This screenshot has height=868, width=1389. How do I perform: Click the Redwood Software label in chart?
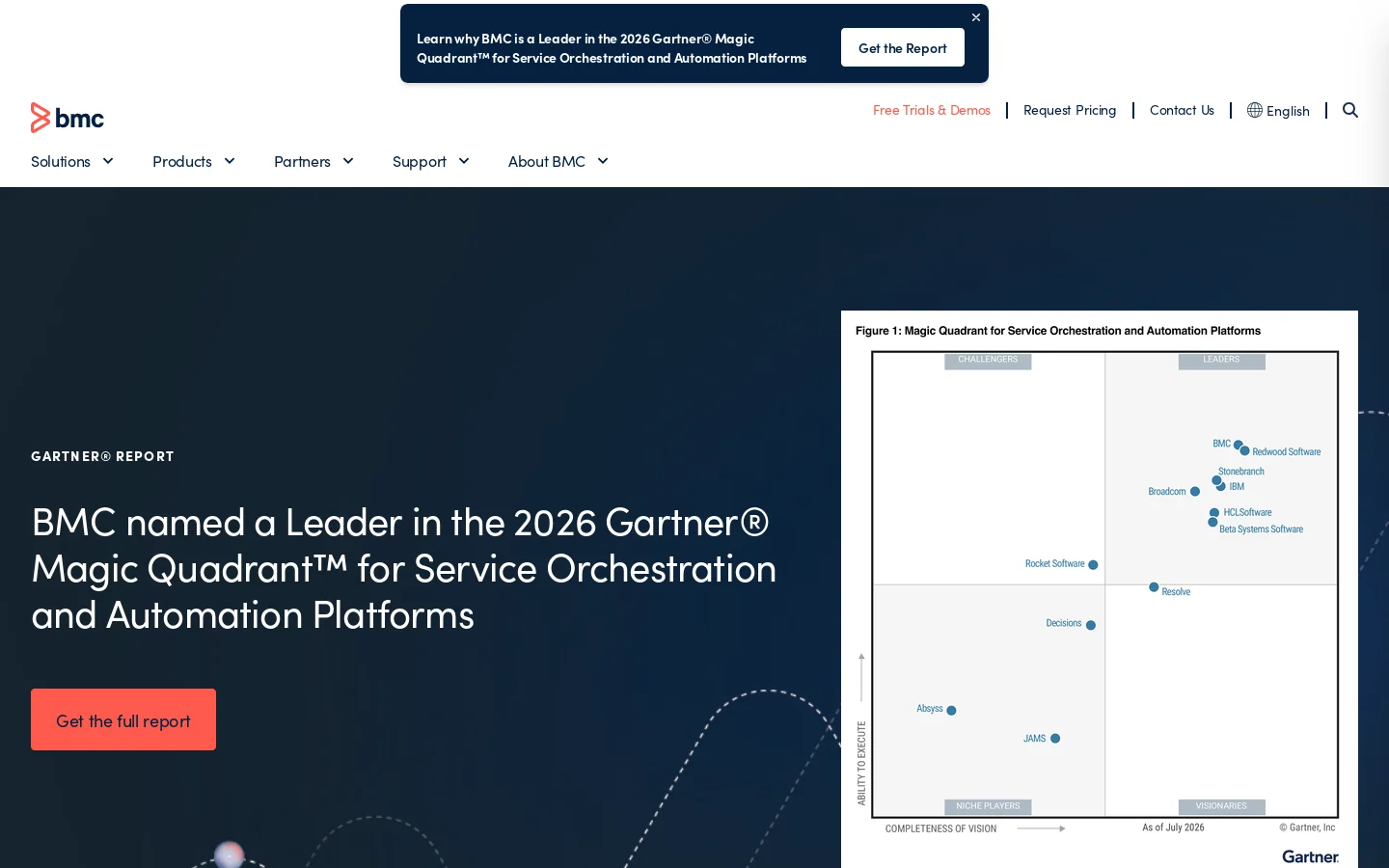(1287, 451)
